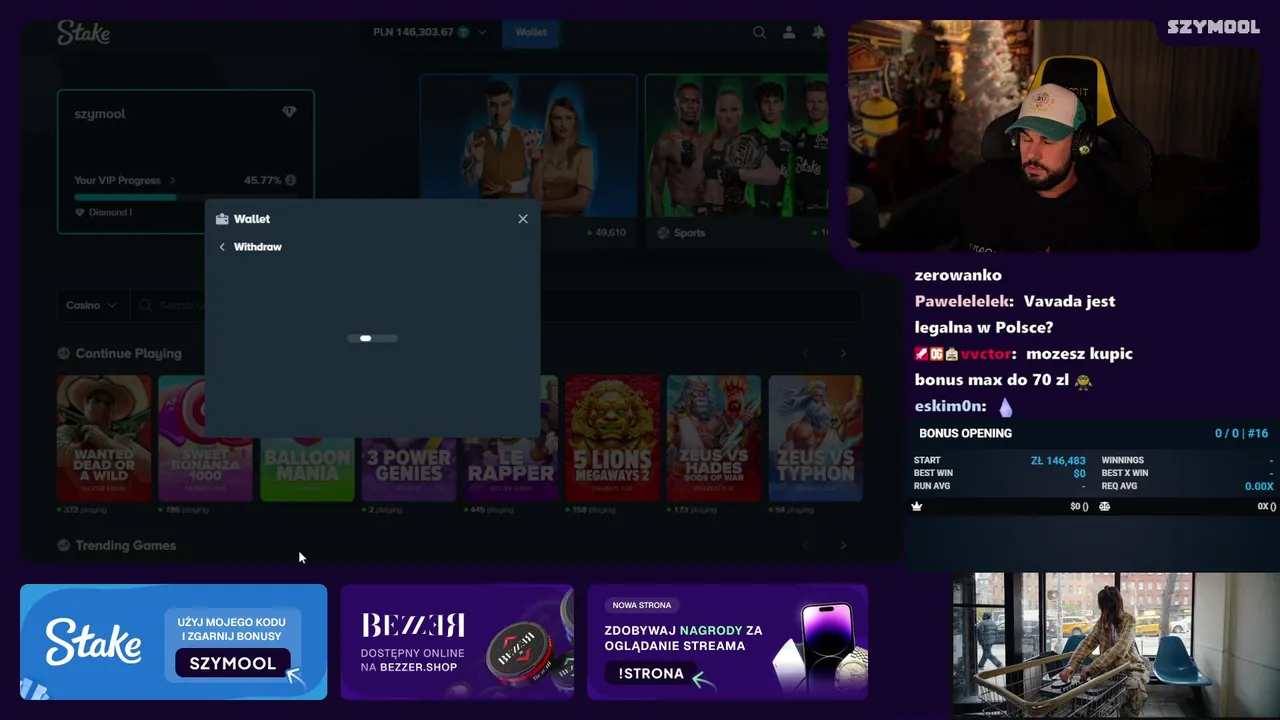
Task: Click chat username vvctor
Action: tap(988, 354)
